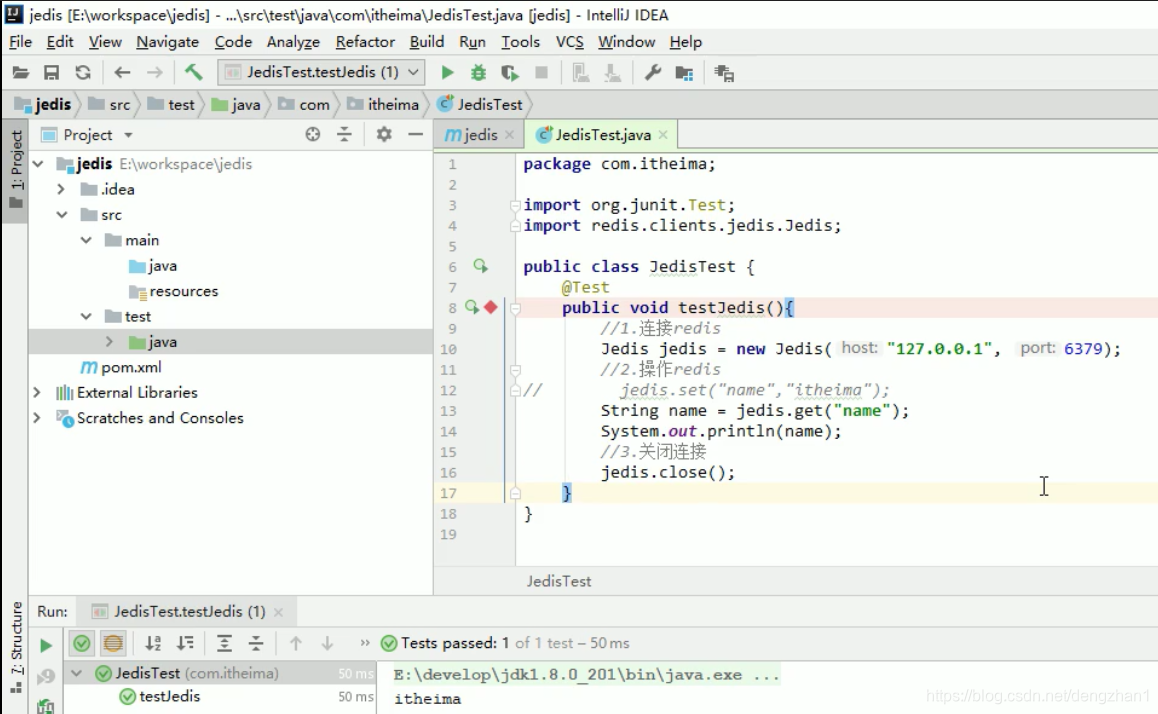The width and height of the screenshot is (1158, 714).
Task: Navigate forward with the right arrow
Action: click(x=154, y=72)
